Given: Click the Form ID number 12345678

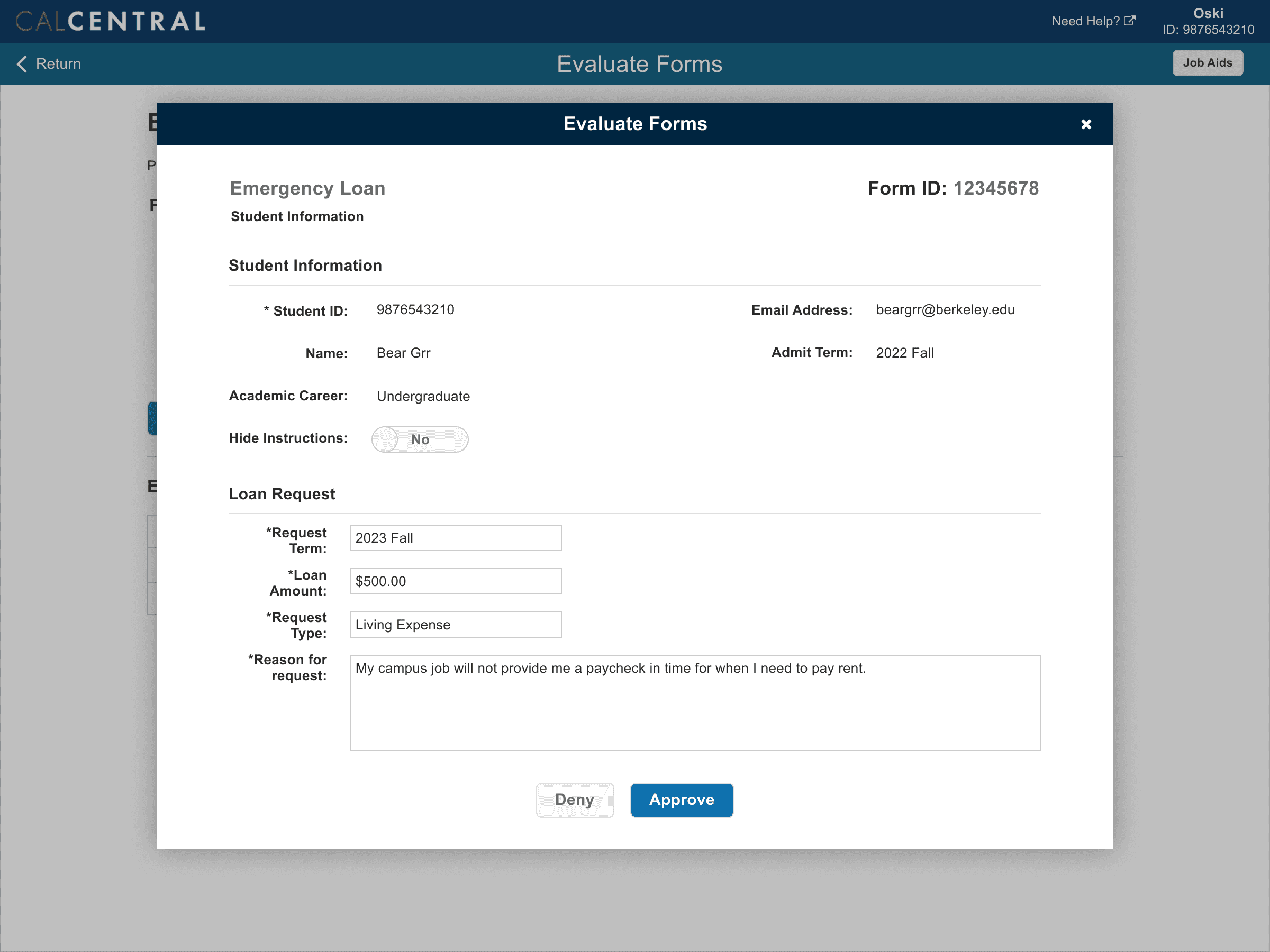Looking at the screenshot, I should (x=995, y=188).
